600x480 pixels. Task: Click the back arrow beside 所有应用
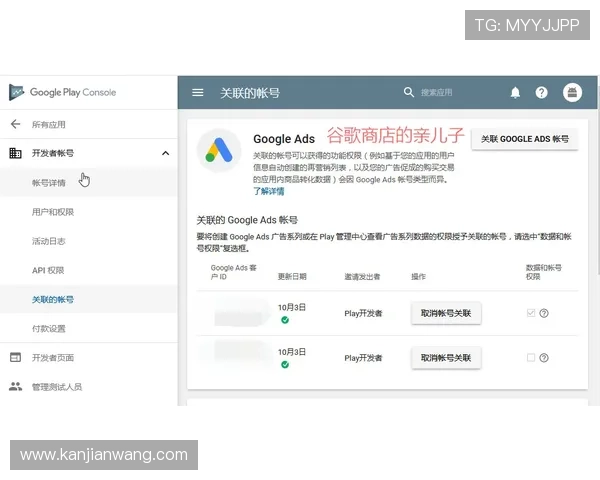tap(15, 124)
